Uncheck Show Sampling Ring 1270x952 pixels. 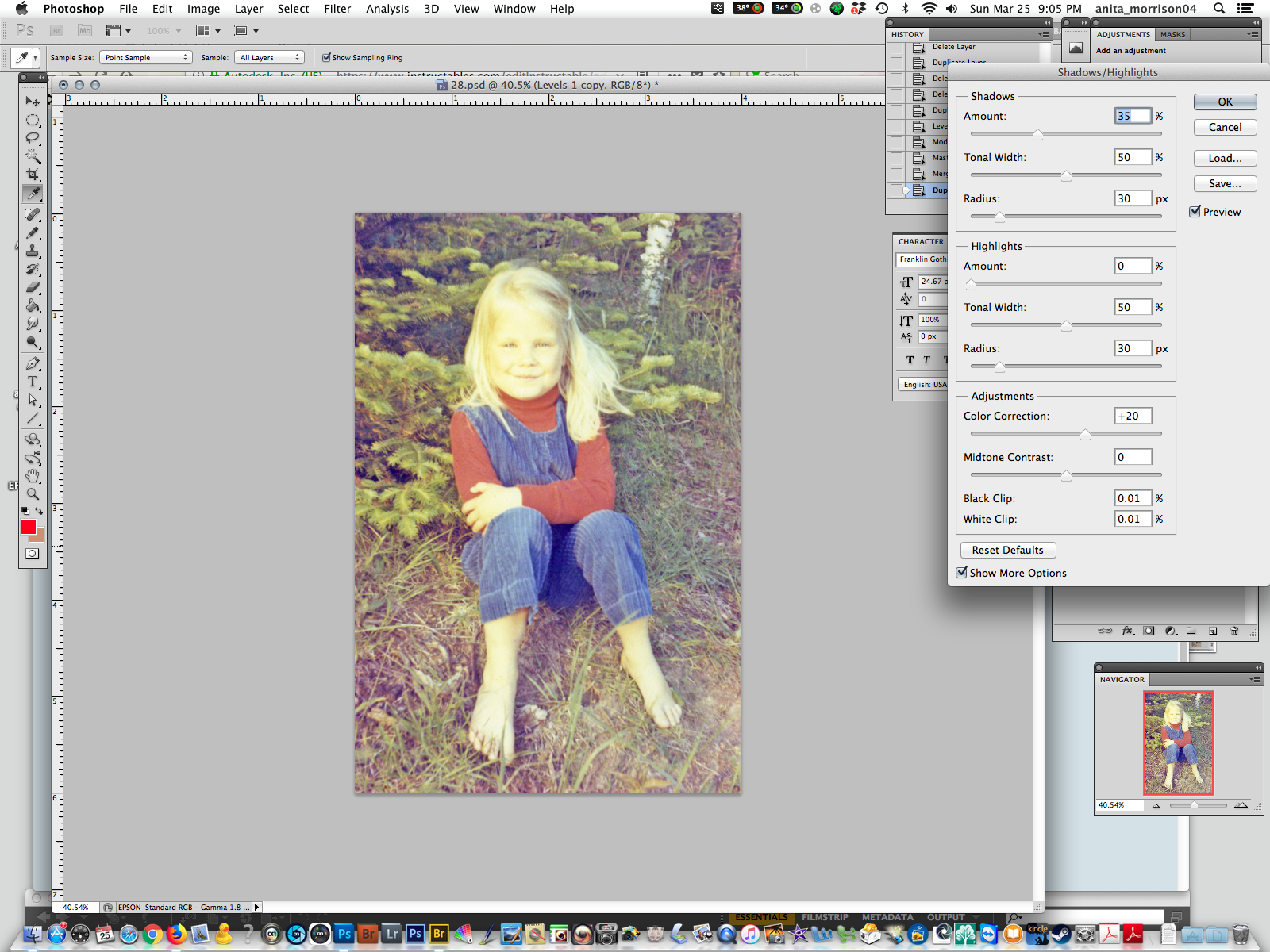coord(326,57)
